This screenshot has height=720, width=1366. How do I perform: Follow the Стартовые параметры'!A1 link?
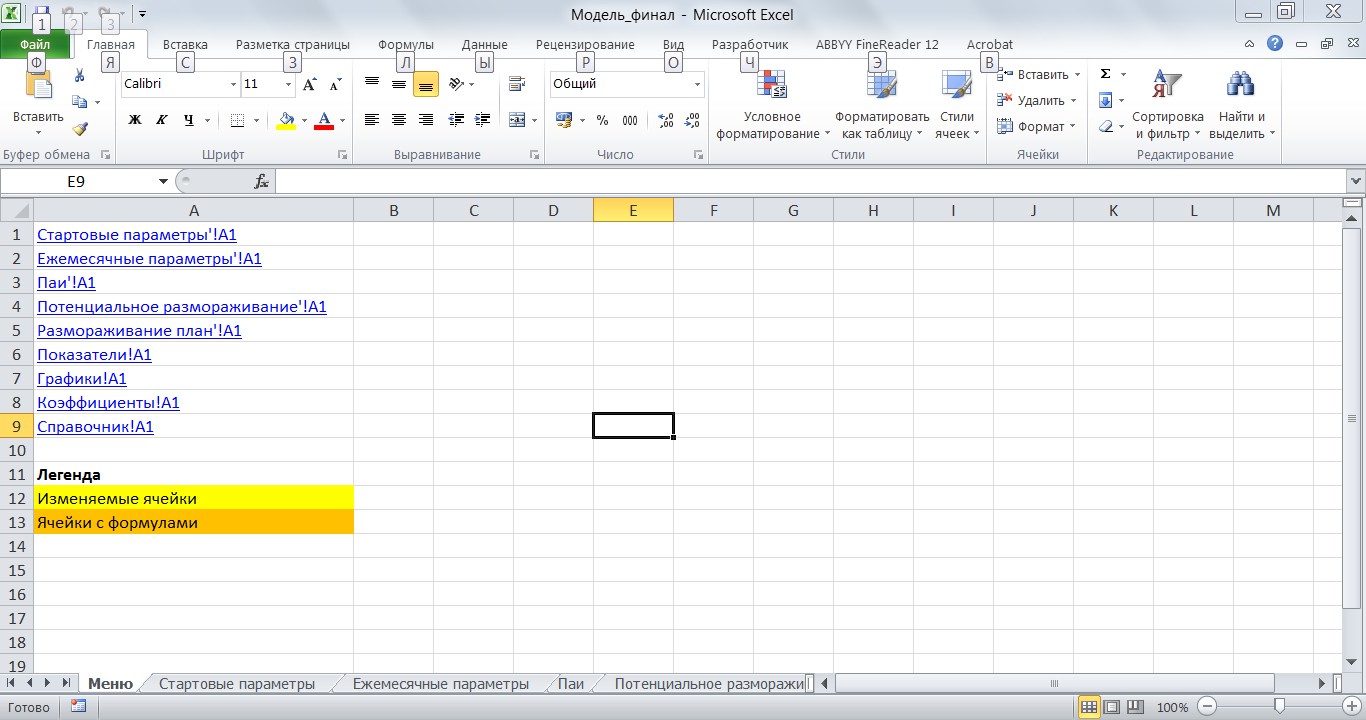(x=136, y=235)
